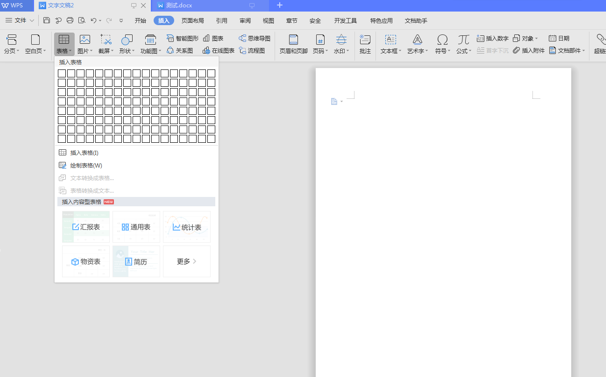
Task: Open the 文档助手 document assistant tab
Action: point(416,20)
